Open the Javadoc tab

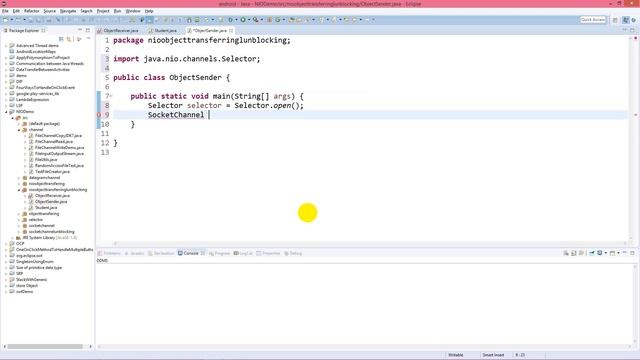(134, 253)
